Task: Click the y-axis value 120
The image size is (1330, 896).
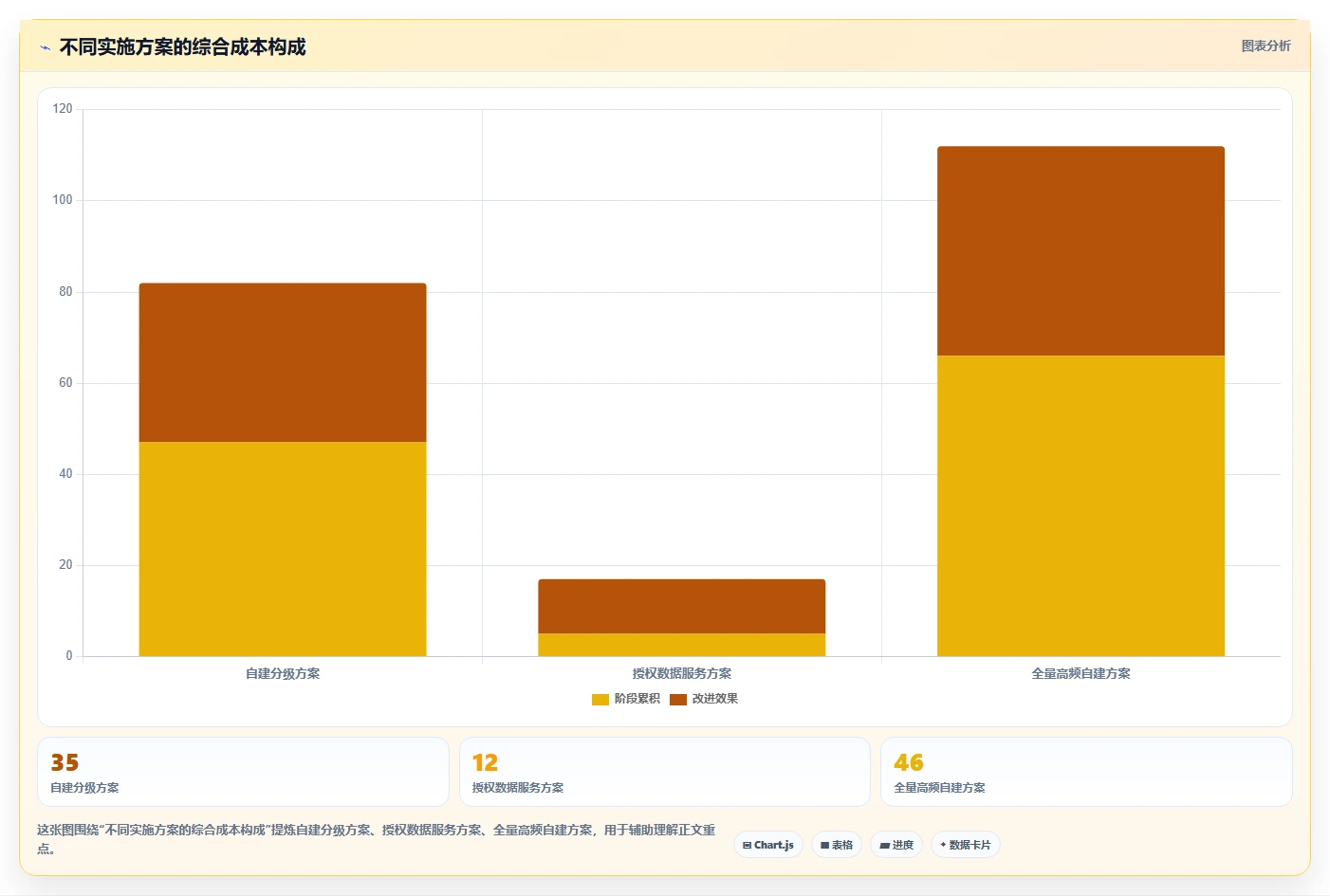Action: point(63,109)
